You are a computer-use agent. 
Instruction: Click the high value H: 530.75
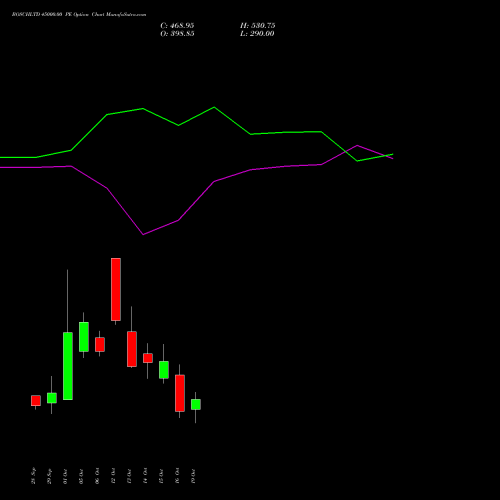(x=257, y=26)
